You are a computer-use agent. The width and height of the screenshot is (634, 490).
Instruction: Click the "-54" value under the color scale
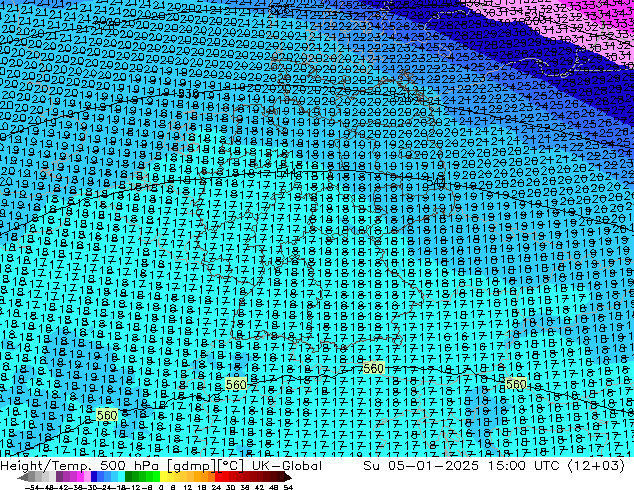click(x=32, y=487)
